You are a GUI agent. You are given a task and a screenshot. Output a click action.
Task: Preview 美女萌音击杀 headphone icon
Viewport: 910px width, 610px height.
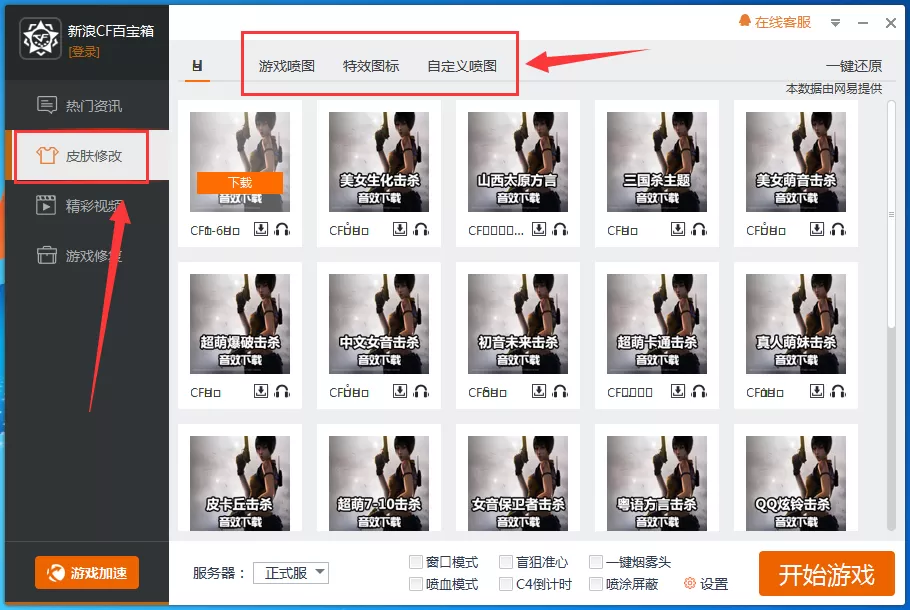[x=838, y=229]
